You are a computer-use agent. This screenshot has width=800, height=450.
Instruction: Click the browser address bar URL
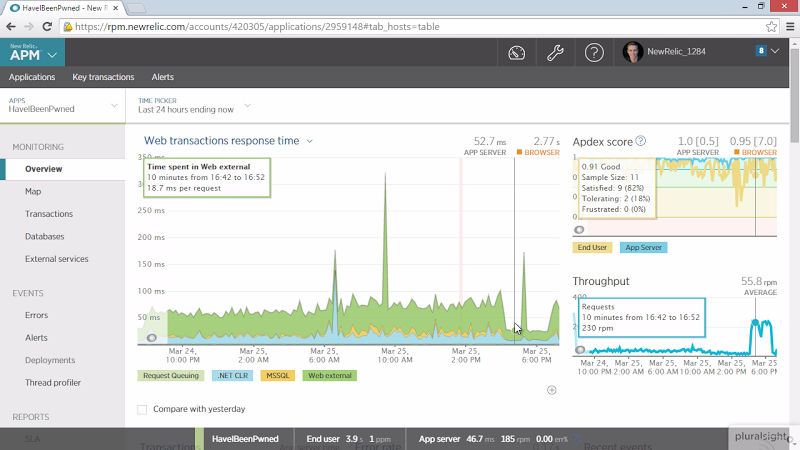click(257, 27)
